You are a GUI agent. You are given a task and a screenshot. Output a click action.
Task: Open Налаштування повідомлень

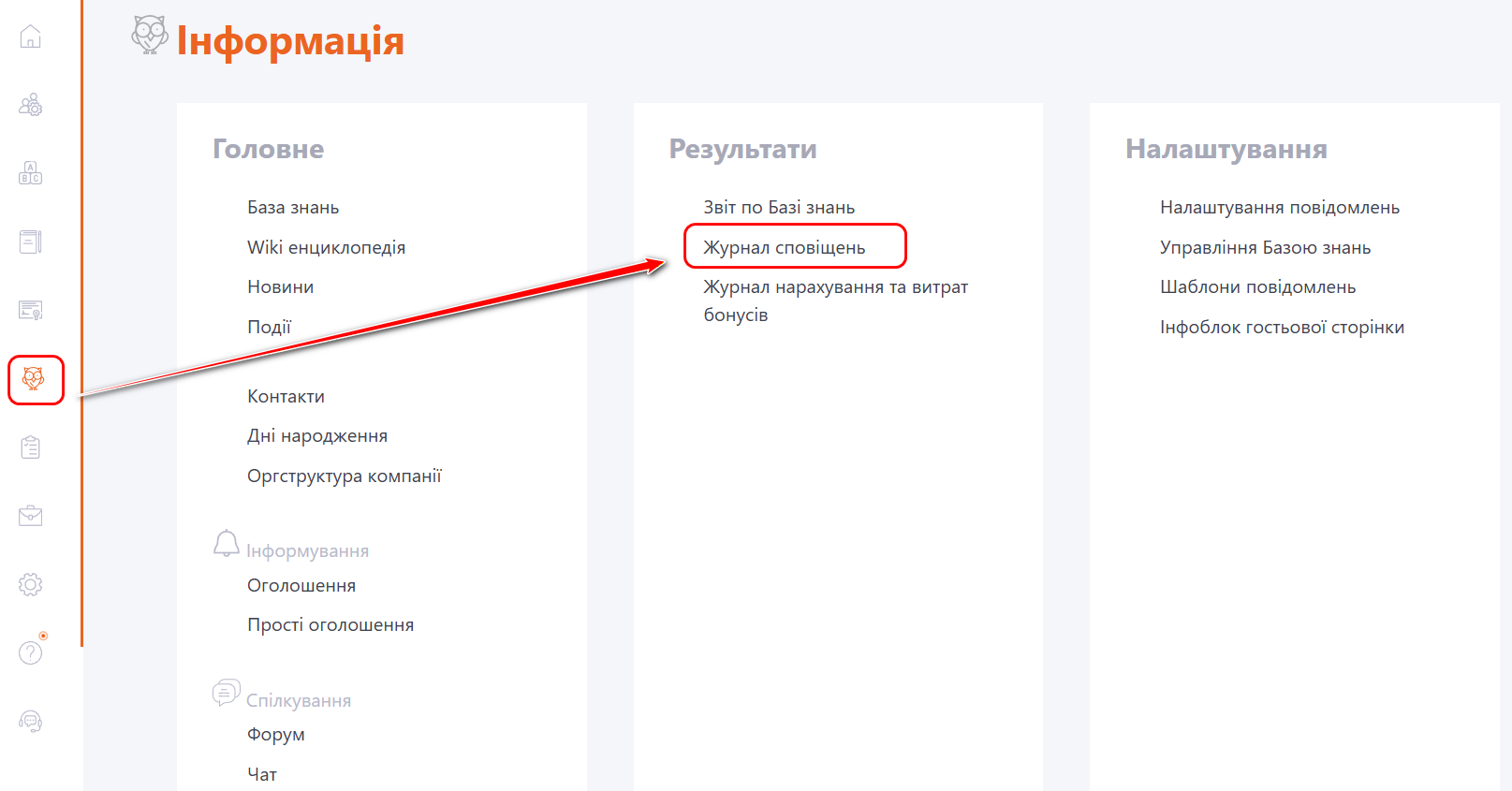pos(1279,208)
